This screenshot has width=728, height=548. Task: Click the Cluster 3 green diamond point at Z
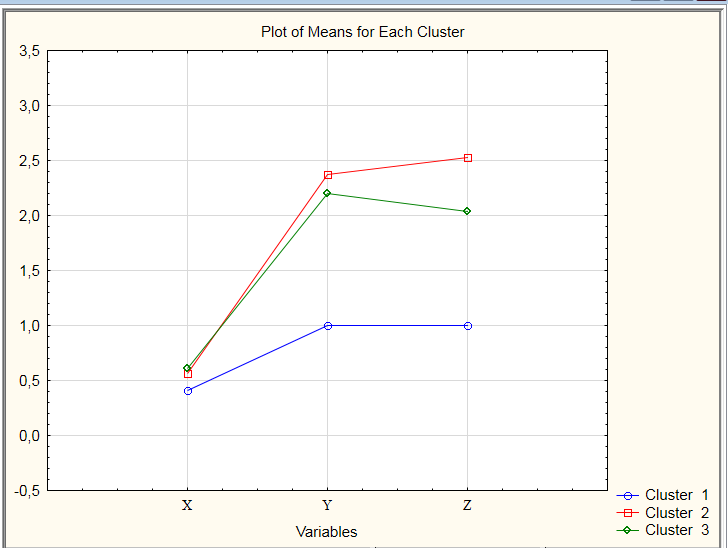pos(467,211)
